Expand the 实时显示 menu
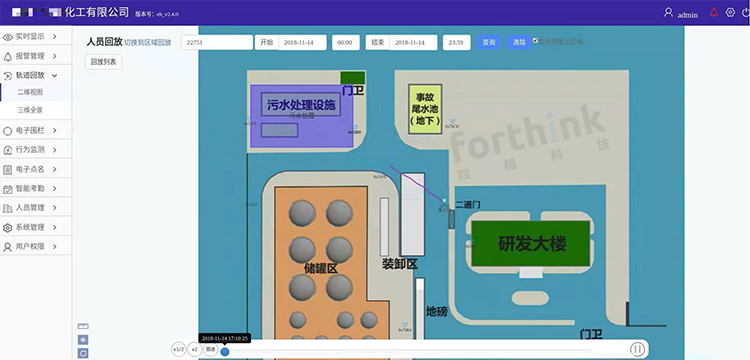Image resolution: width=750 pixels, height=360 pixels. coord(36,36)
